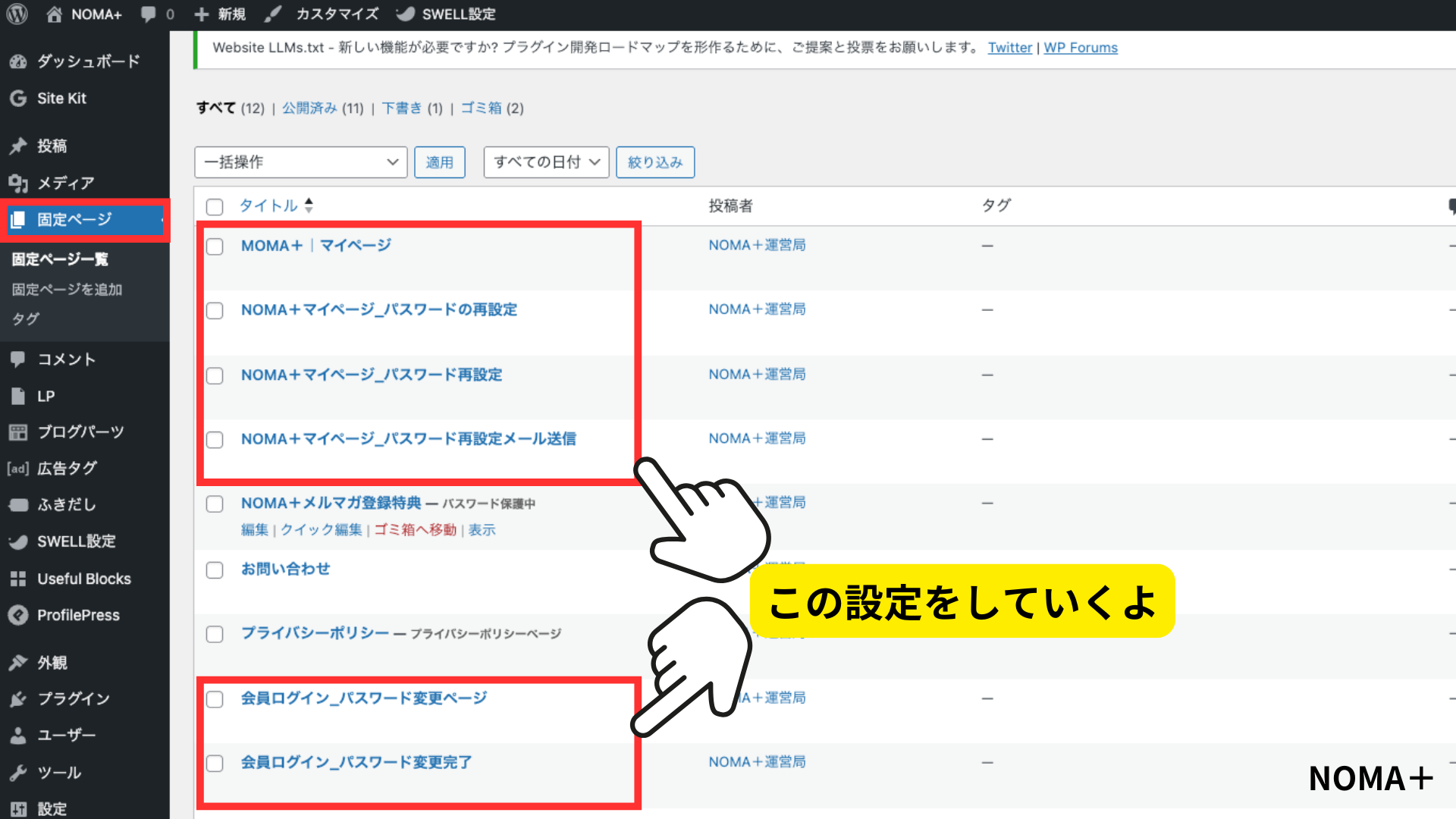Check the プライバシーポリシー row checkbox
Viewport: 1456px width, 819px height.
click(215, 634)
